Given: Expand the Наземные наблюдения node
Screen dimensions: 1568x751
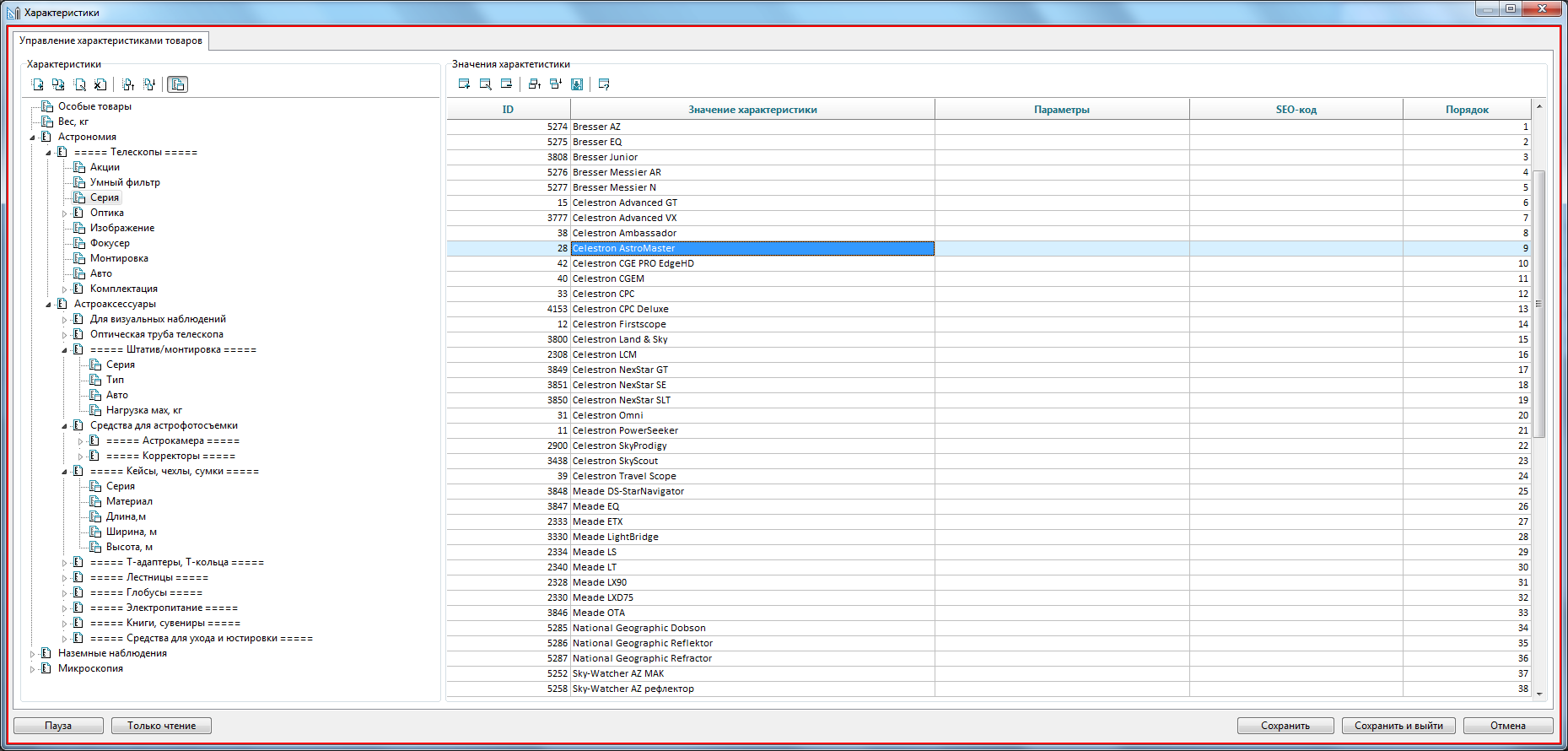Looking at the screenshot, I should pyautogui.click(x=33, y=654).
